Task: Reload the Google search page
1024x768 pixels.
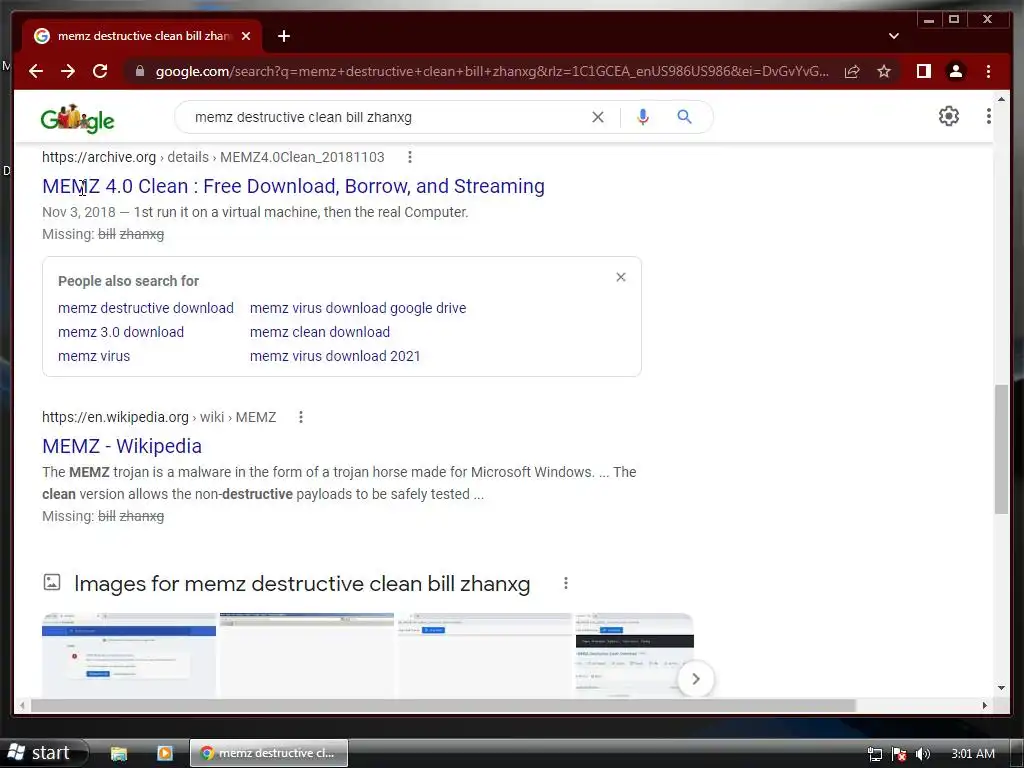Action: tap(100, 71)
